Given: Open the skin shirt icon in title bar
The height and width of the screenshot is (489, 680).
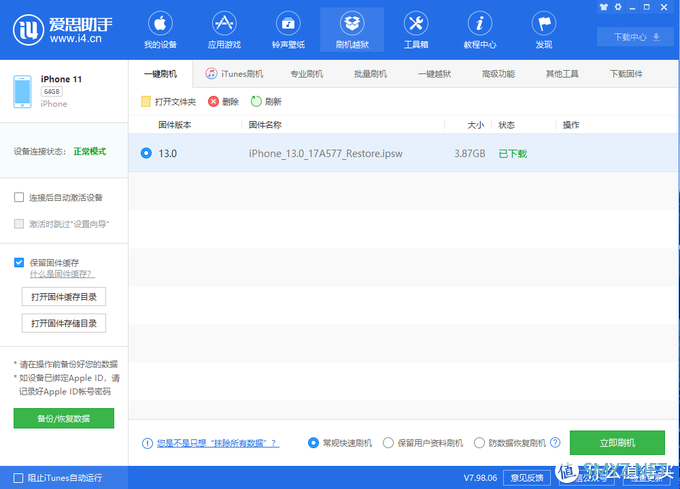Looking at the screenshot, I should coord(603,7).
